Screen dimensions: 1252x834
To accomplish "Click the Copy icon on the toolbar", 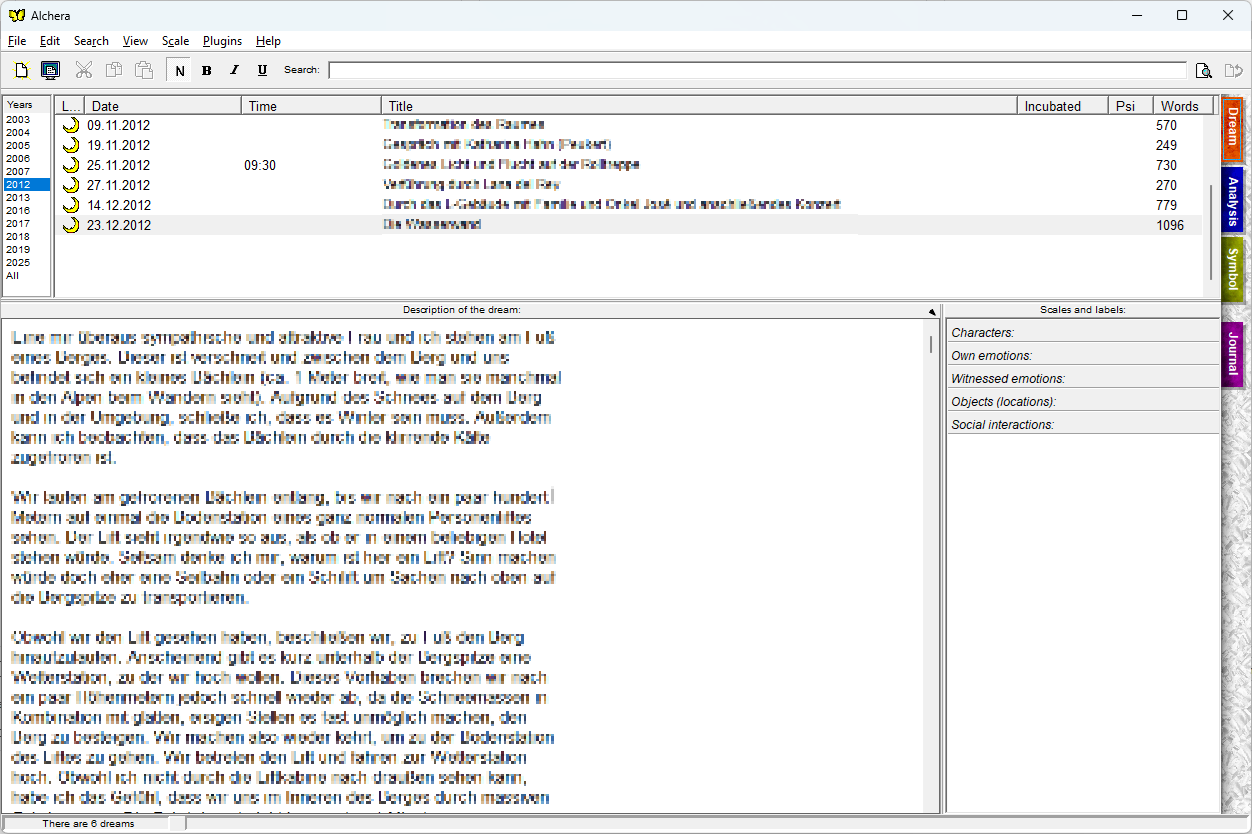I will tap(113, 70).
